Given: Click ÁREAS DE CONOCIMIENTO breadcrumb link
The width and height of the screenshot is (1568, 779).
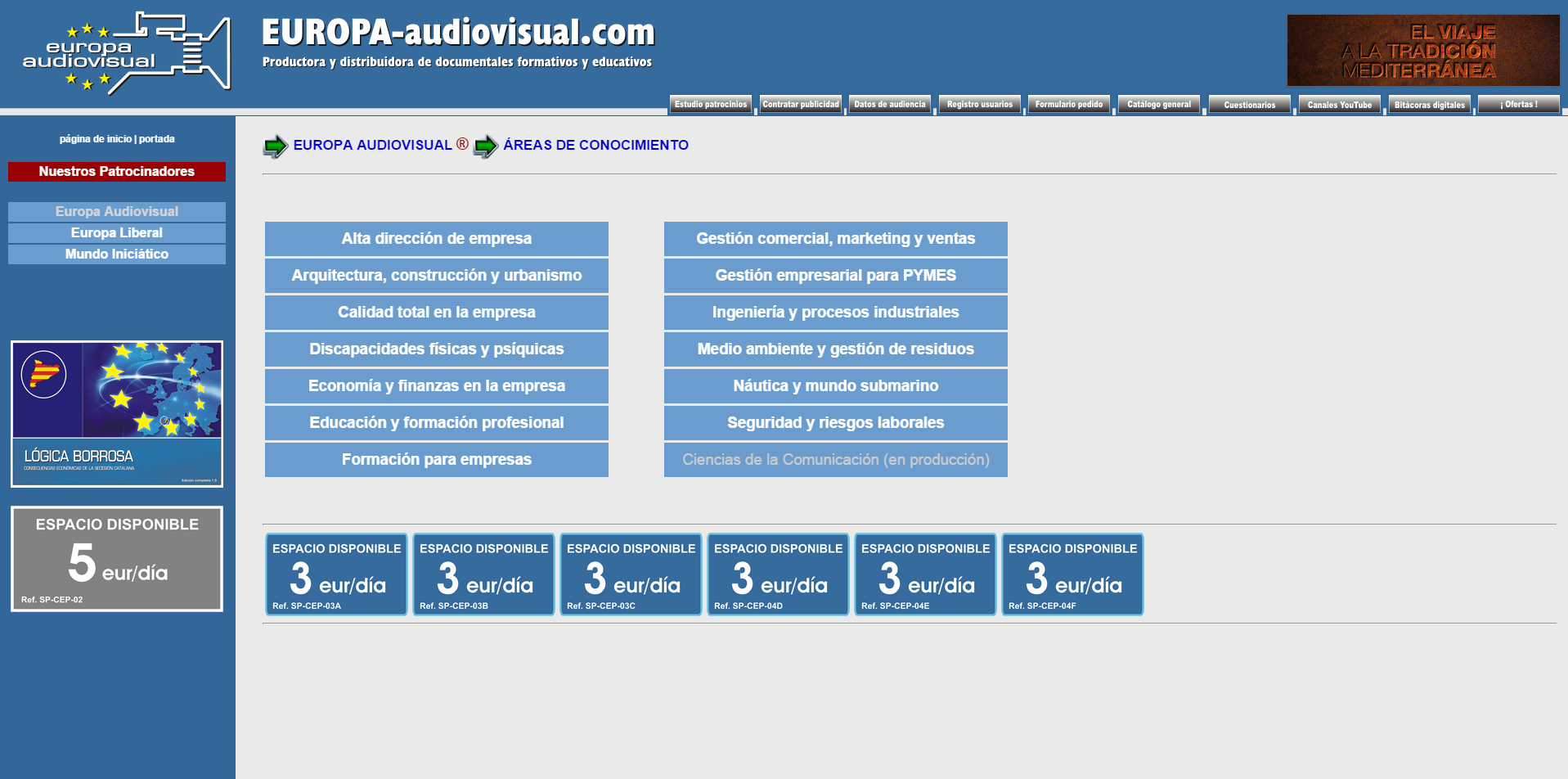Looking at the screenshot, I should [x=595, y=145].
